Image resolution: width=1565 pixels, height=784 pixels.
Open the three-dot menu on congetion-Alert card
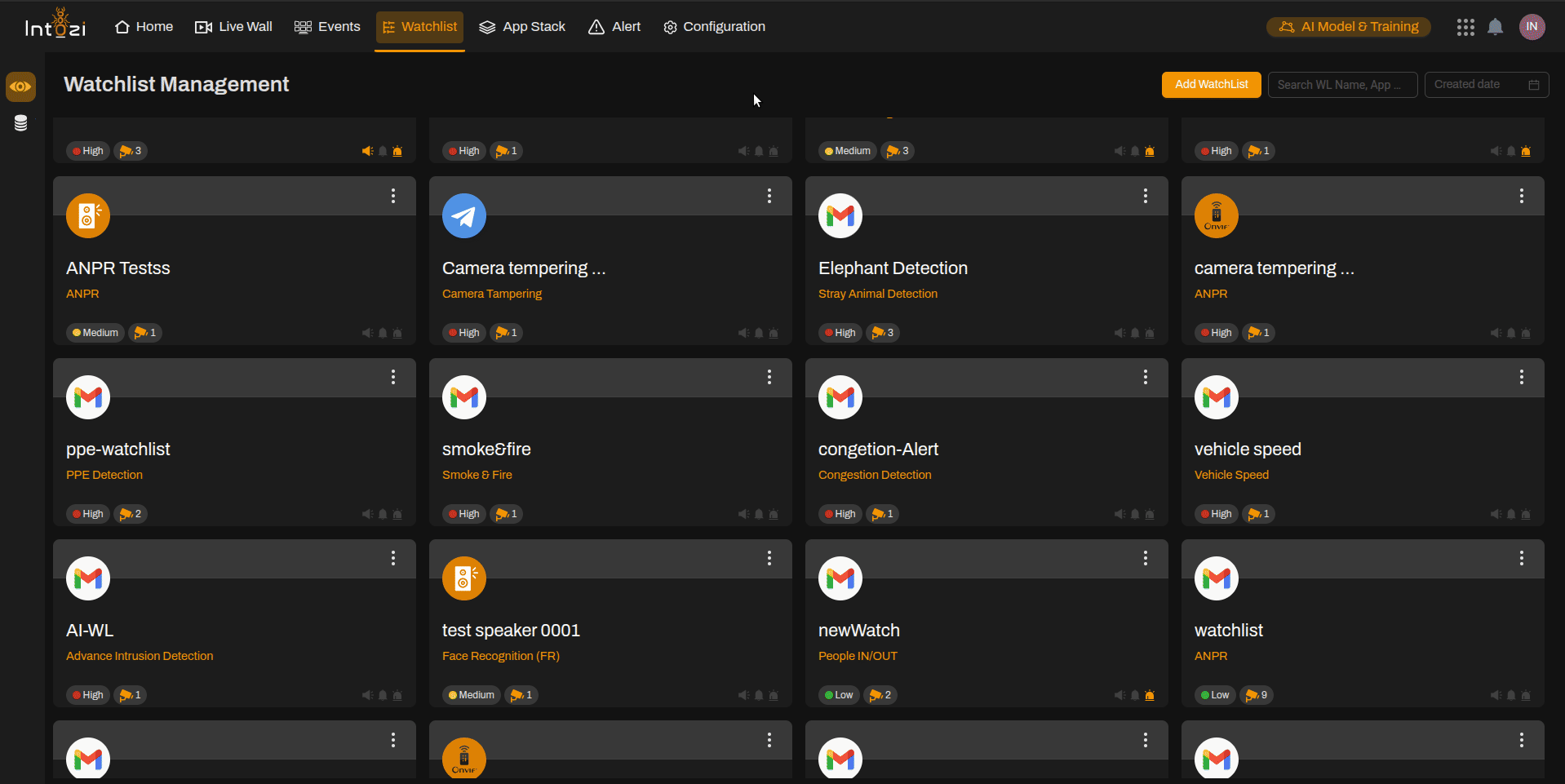coord(1145,377)
